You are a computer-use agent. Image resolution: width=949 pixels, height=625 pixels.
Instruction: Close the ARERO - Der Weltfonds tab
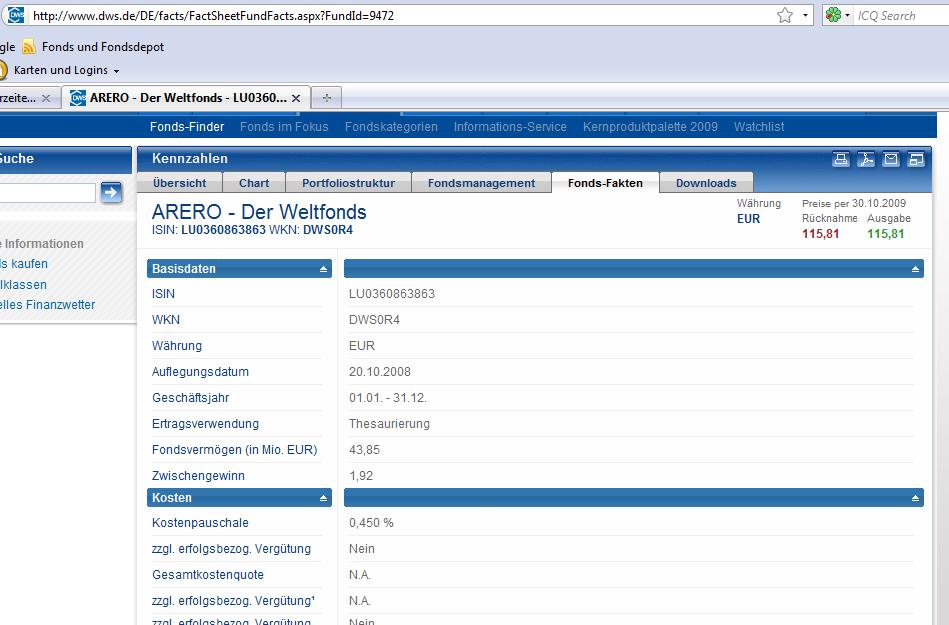(296, 98)
